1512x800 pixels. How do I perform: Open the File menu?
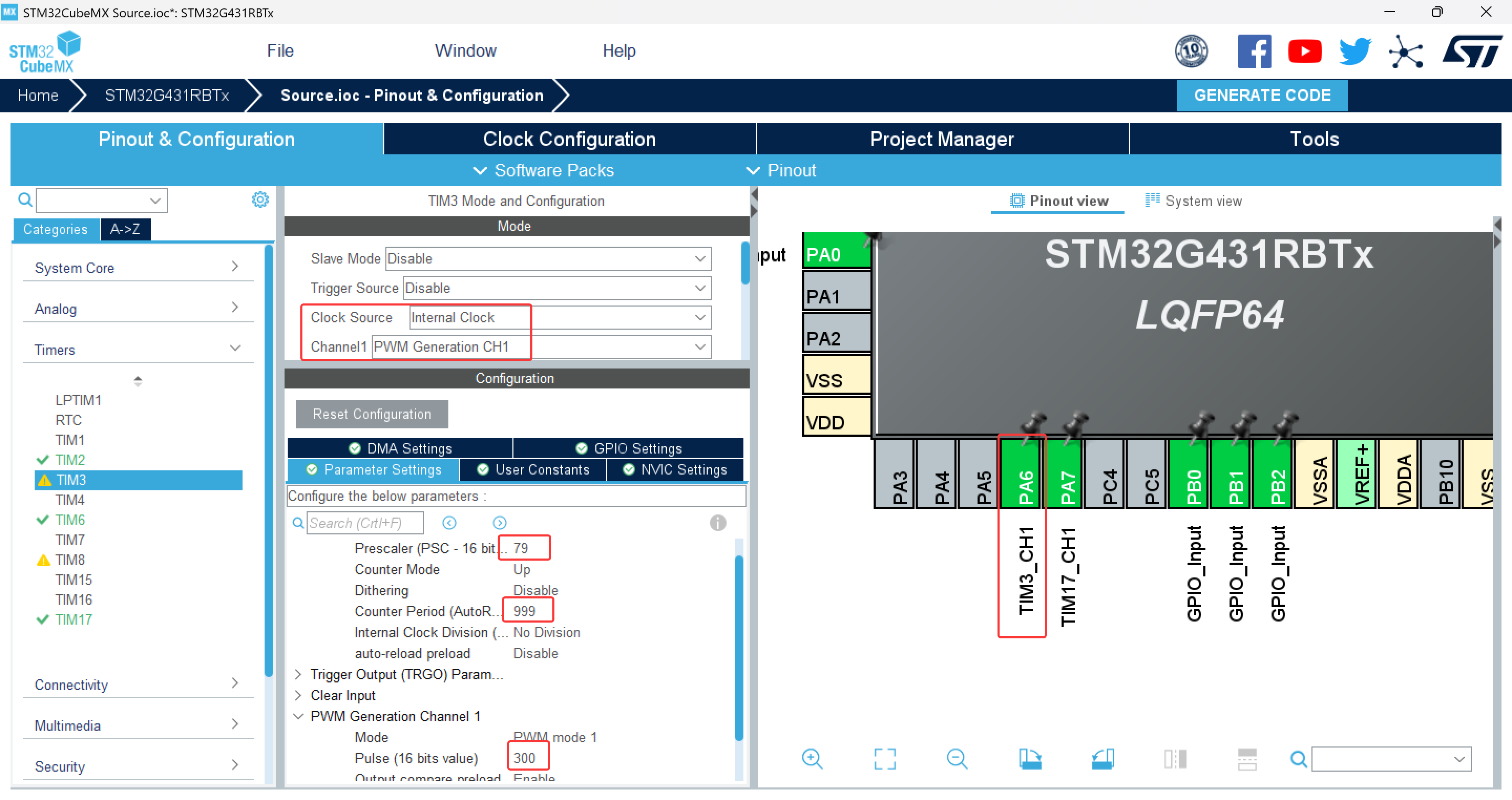click(280, 50)
